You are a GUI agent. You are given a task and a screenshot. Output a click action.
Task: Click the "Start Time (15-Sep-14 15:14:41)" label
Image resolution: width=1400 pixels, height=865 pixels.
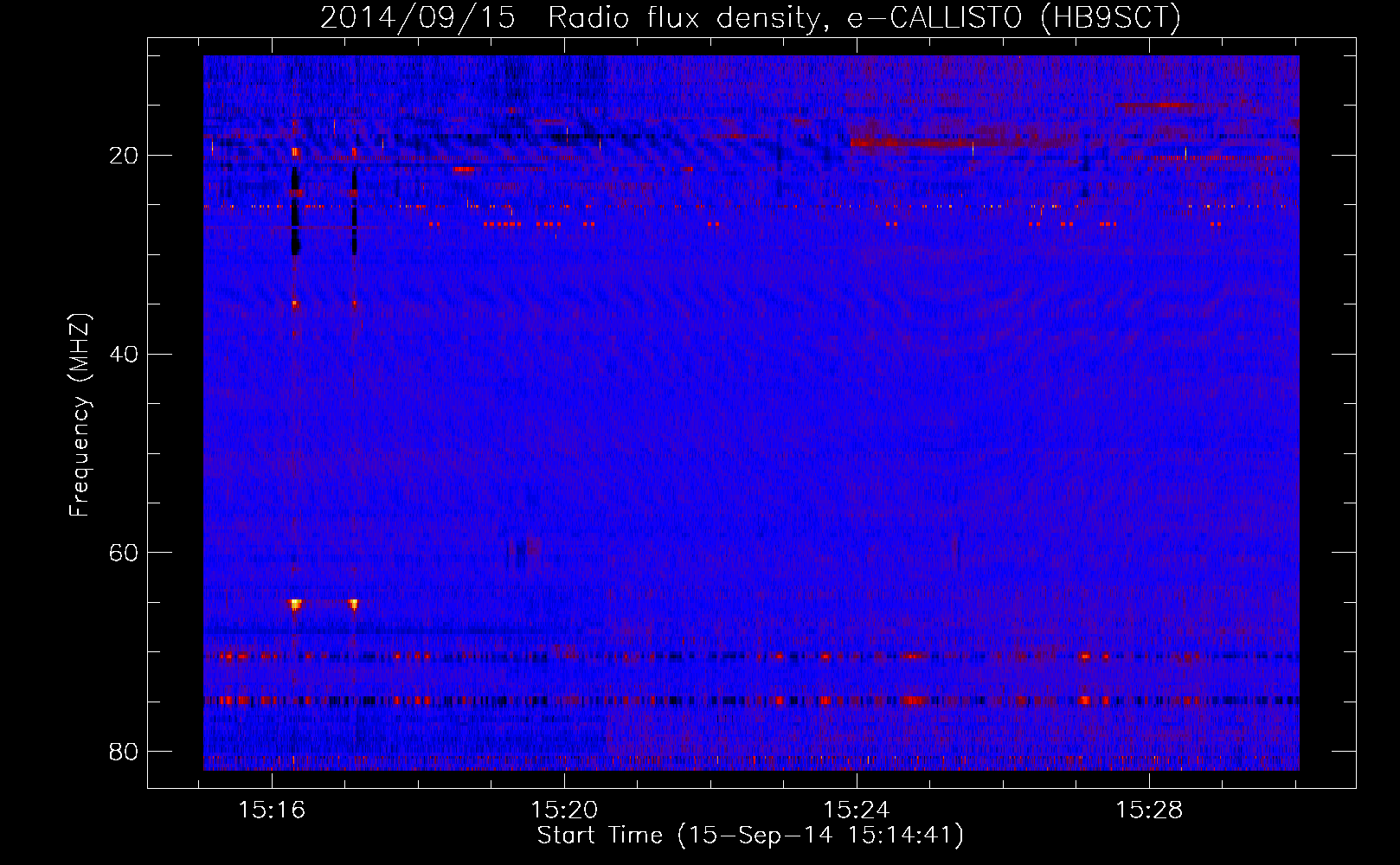pos(750,836)
